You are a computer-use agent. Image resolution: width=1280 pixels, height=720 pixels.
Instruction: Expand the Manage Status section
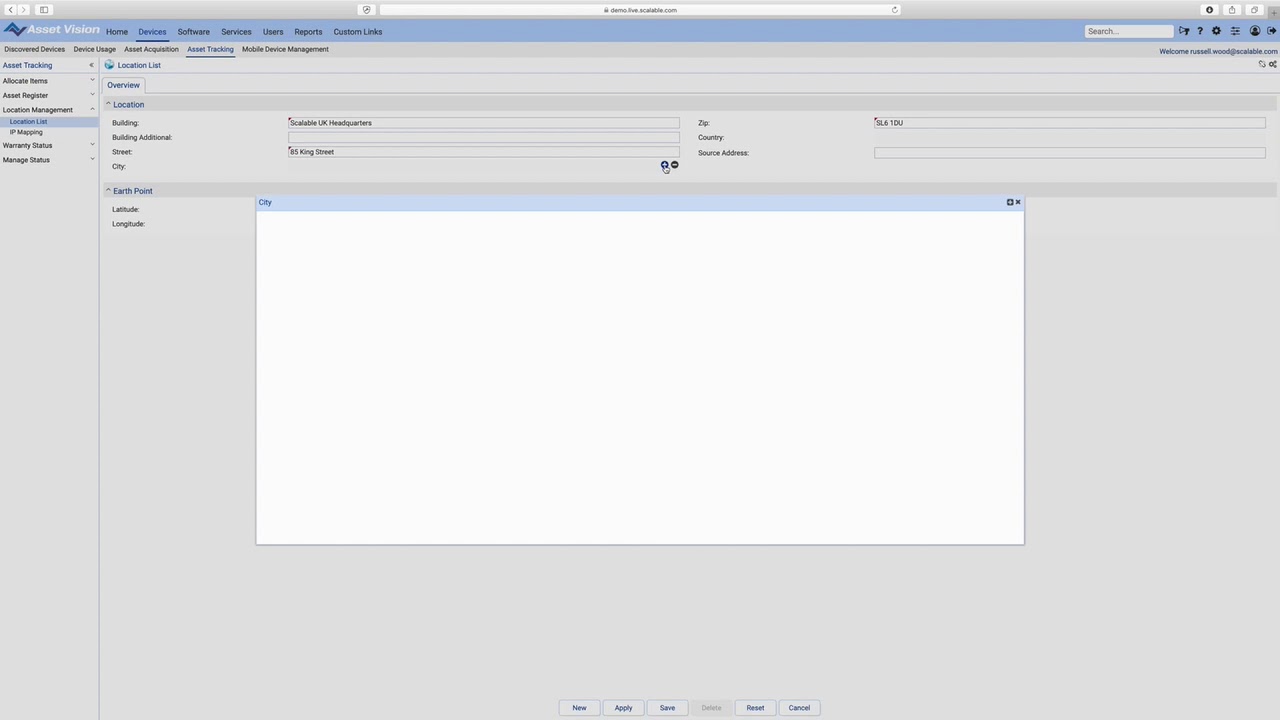92,160
